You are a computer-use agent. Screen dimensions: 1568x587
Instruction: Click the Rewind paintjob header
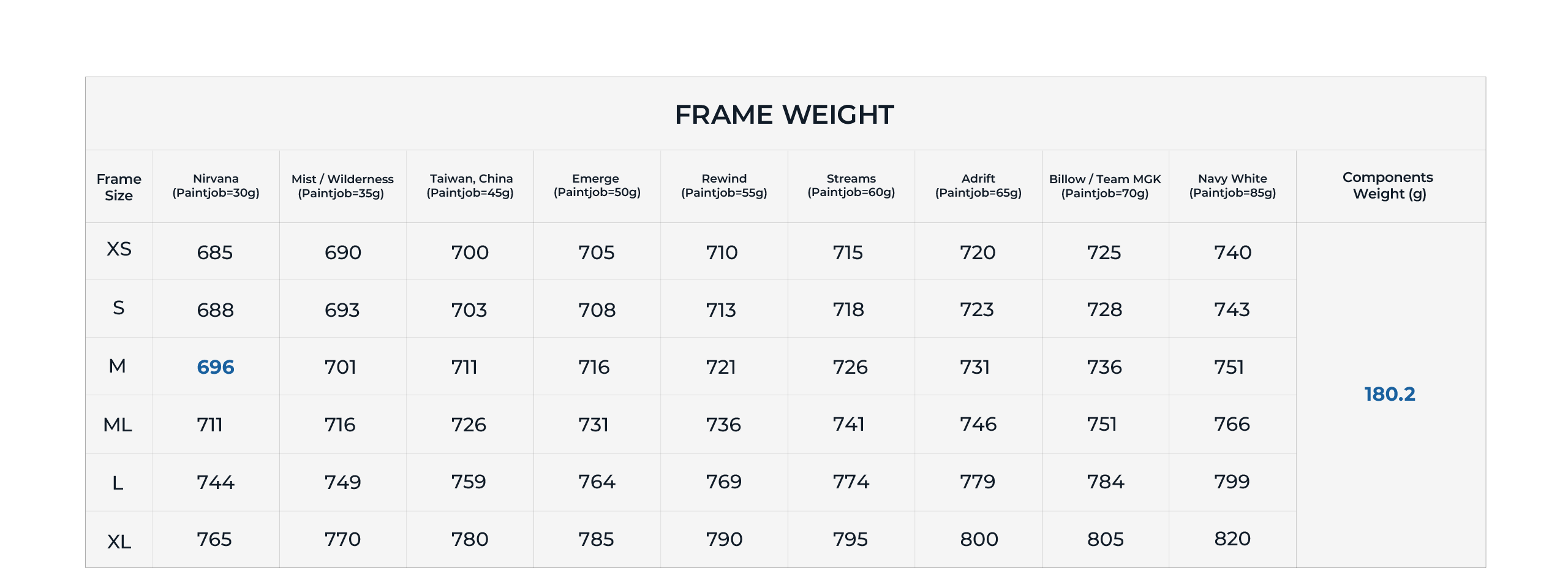pyautogui.click(x=724, y=186)
